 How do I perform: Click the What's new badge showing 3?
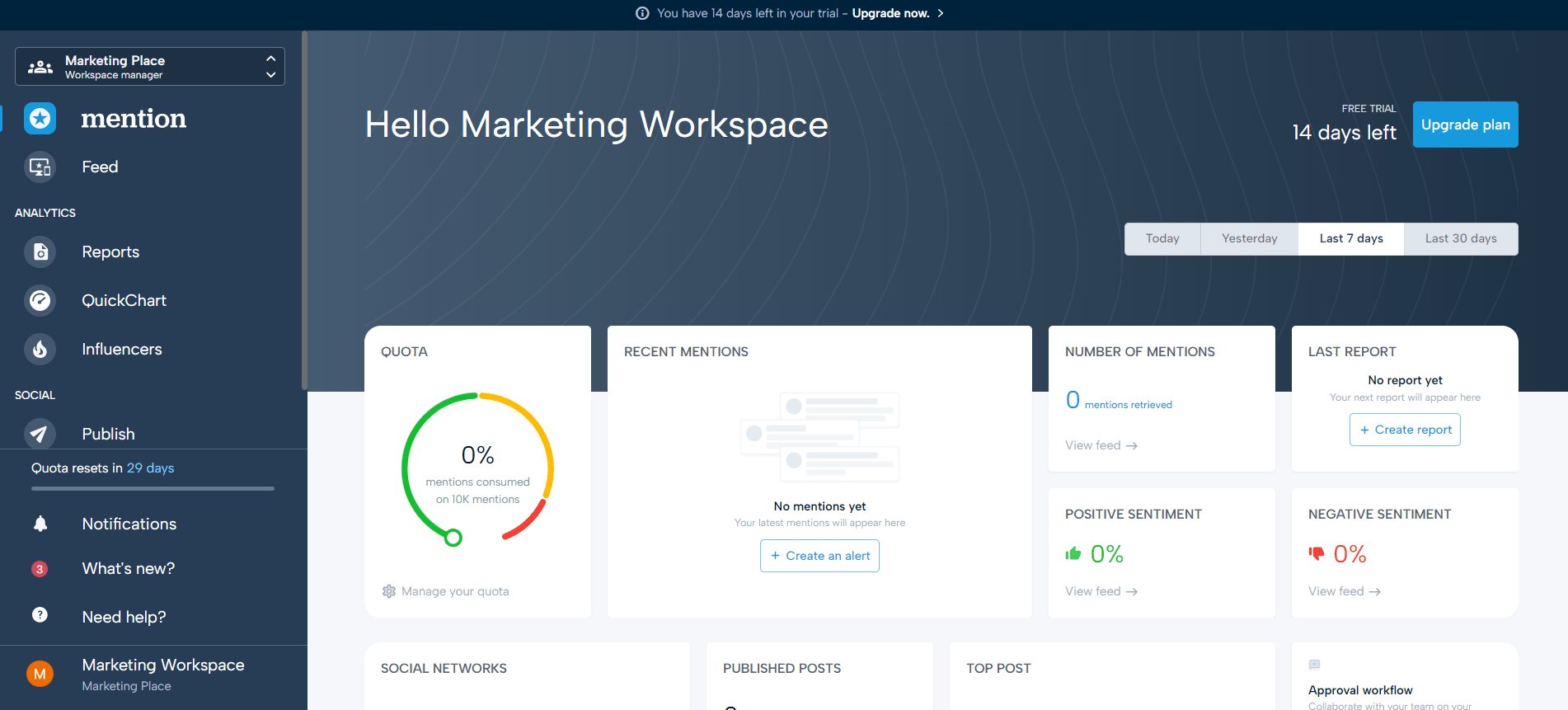40,569
